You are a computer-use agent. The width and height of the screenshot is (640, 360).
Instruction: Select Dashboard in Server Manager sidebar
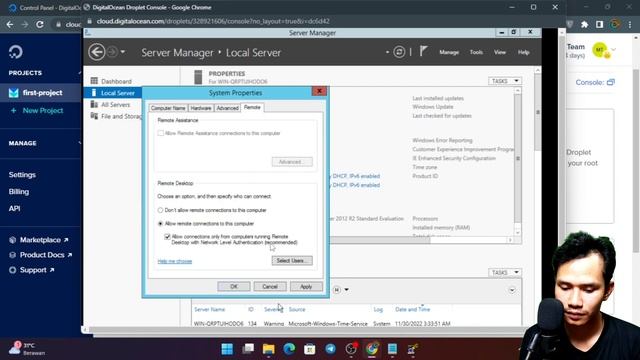116,81
